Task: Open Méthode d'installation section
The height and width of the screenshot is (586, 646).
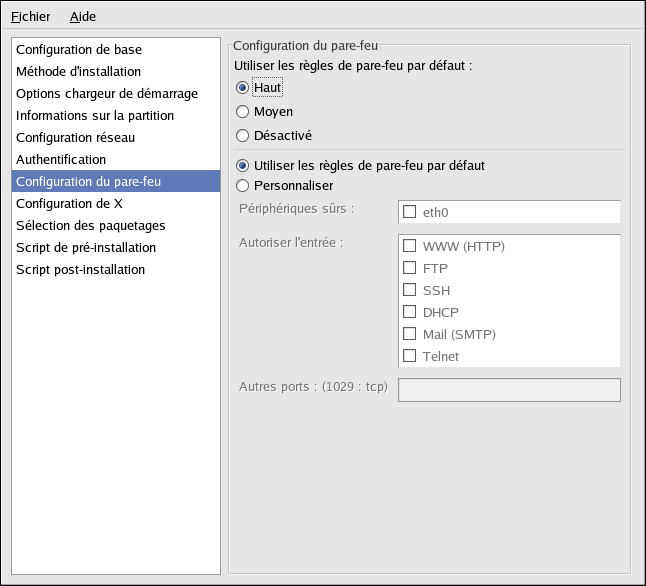Action: [x=116, y=71]
